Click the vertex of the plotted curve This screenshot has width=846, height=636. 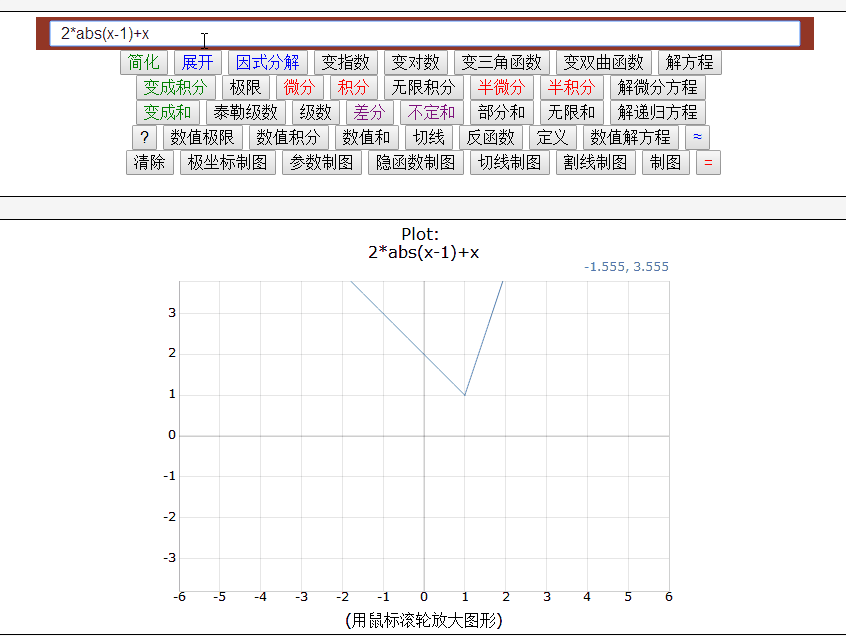(x=465, y=395)
